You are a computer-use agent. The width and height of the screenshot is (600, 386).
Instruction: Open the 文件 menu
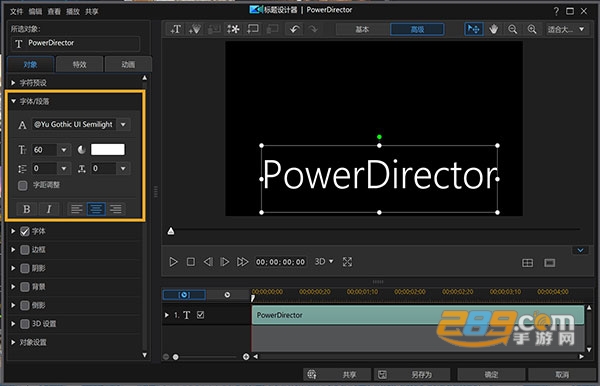click(x=16, y=11)
